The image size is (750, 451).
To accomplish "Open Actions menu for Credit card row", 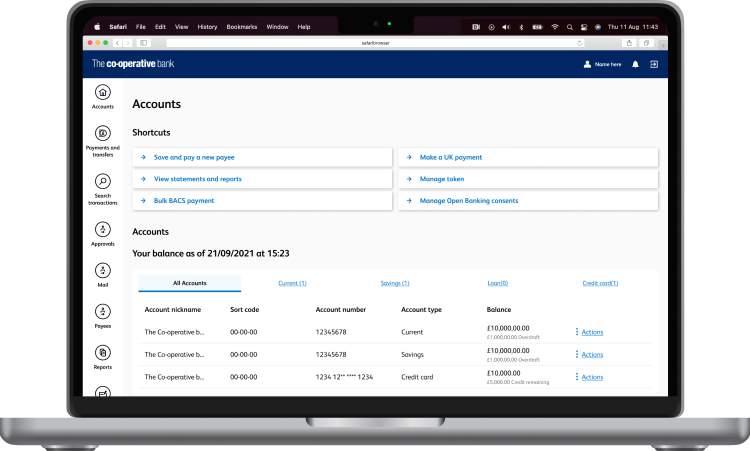I will [589, 377].
